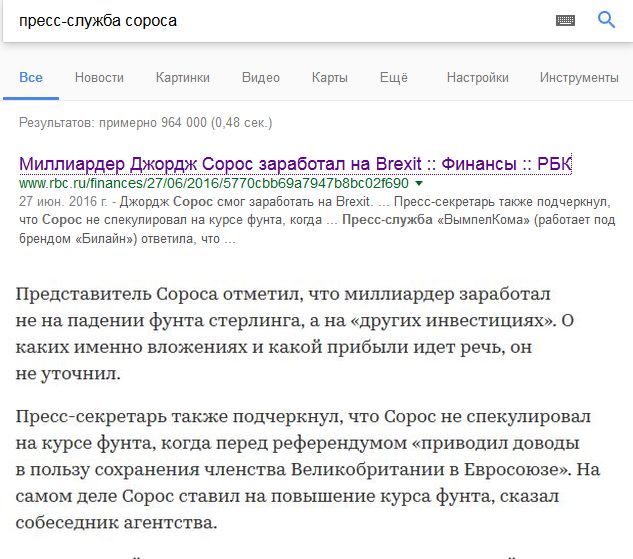Screen dimensions: 633x559
Task: Click the line 'не уточнил.'
Action: 68,374
